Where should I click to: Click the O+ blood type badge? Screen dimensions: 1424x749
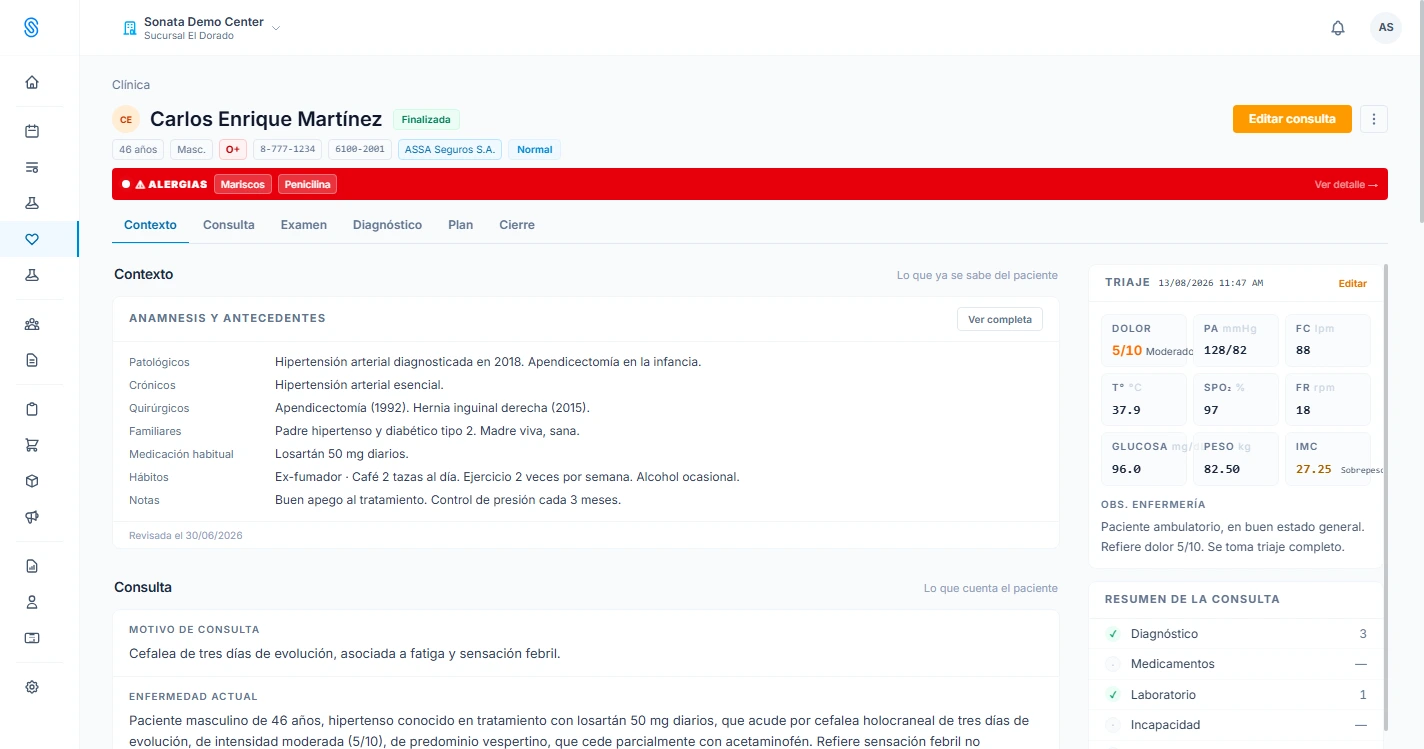pyautogui.click(x=233, y=150)
